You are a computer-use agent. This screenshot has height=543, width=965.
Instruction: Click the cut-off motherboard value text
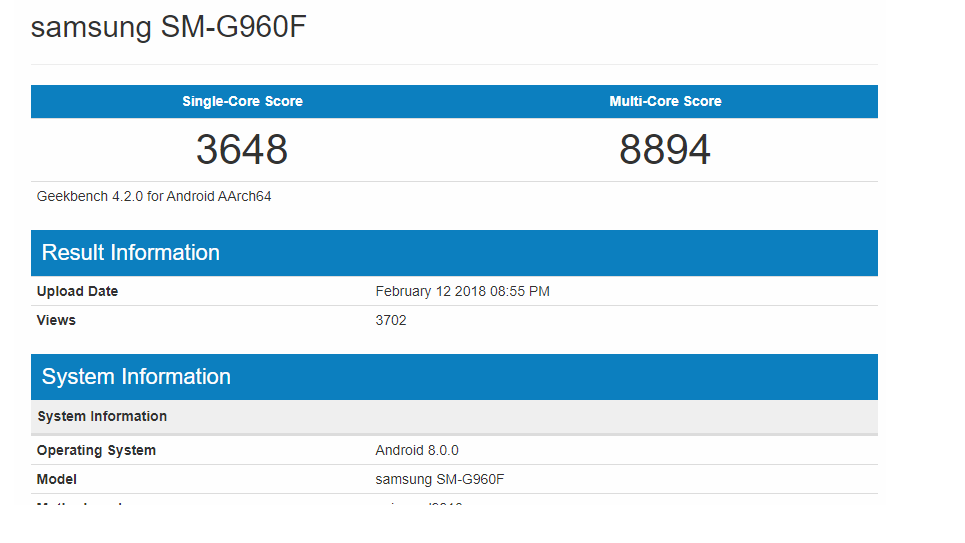(418, 503)
